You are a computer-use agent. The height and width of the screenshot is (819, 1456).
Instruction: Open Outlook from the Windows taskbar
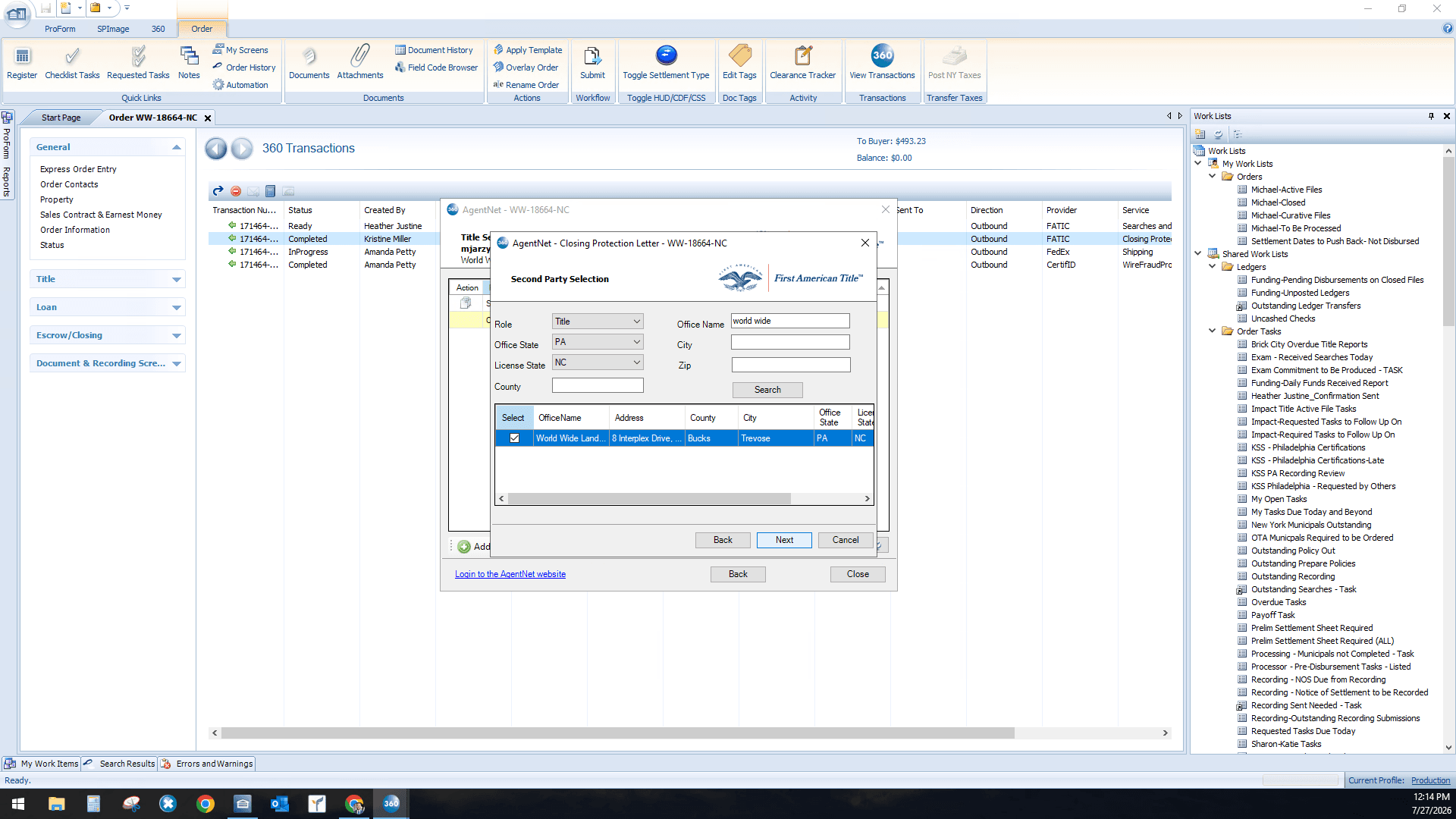click(x=280, y=804)
